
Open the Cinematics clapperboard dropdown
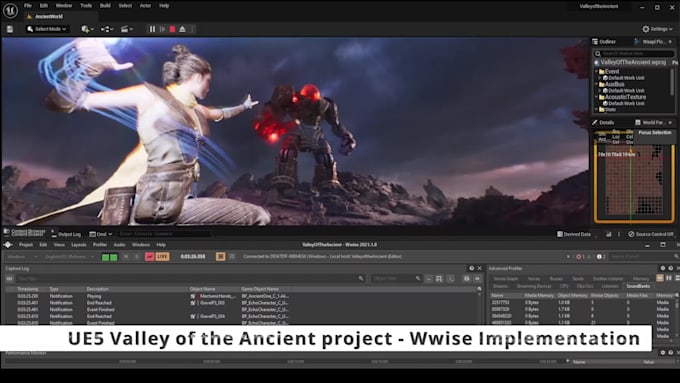[x=127, y=29]
